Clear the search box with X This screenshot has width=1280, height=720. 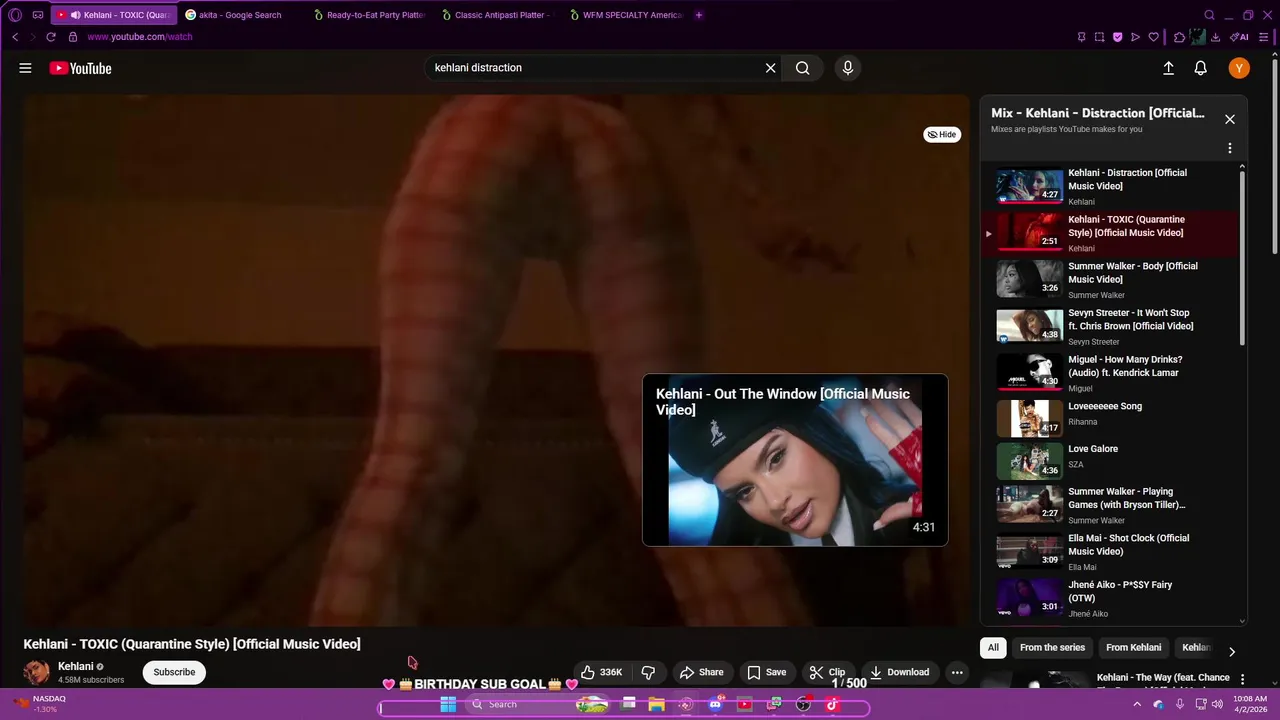coord(770,68)
